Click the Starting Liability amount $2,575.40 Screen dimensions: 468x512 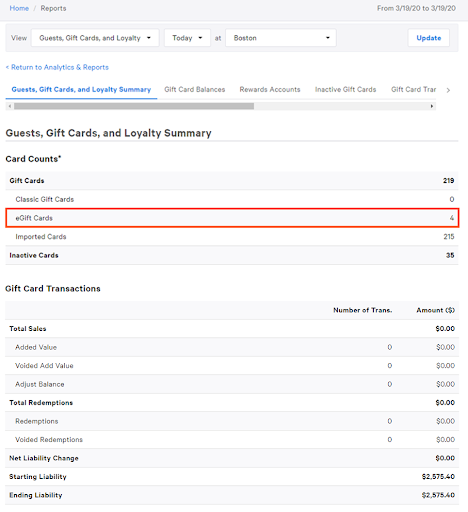coord(438,477)
